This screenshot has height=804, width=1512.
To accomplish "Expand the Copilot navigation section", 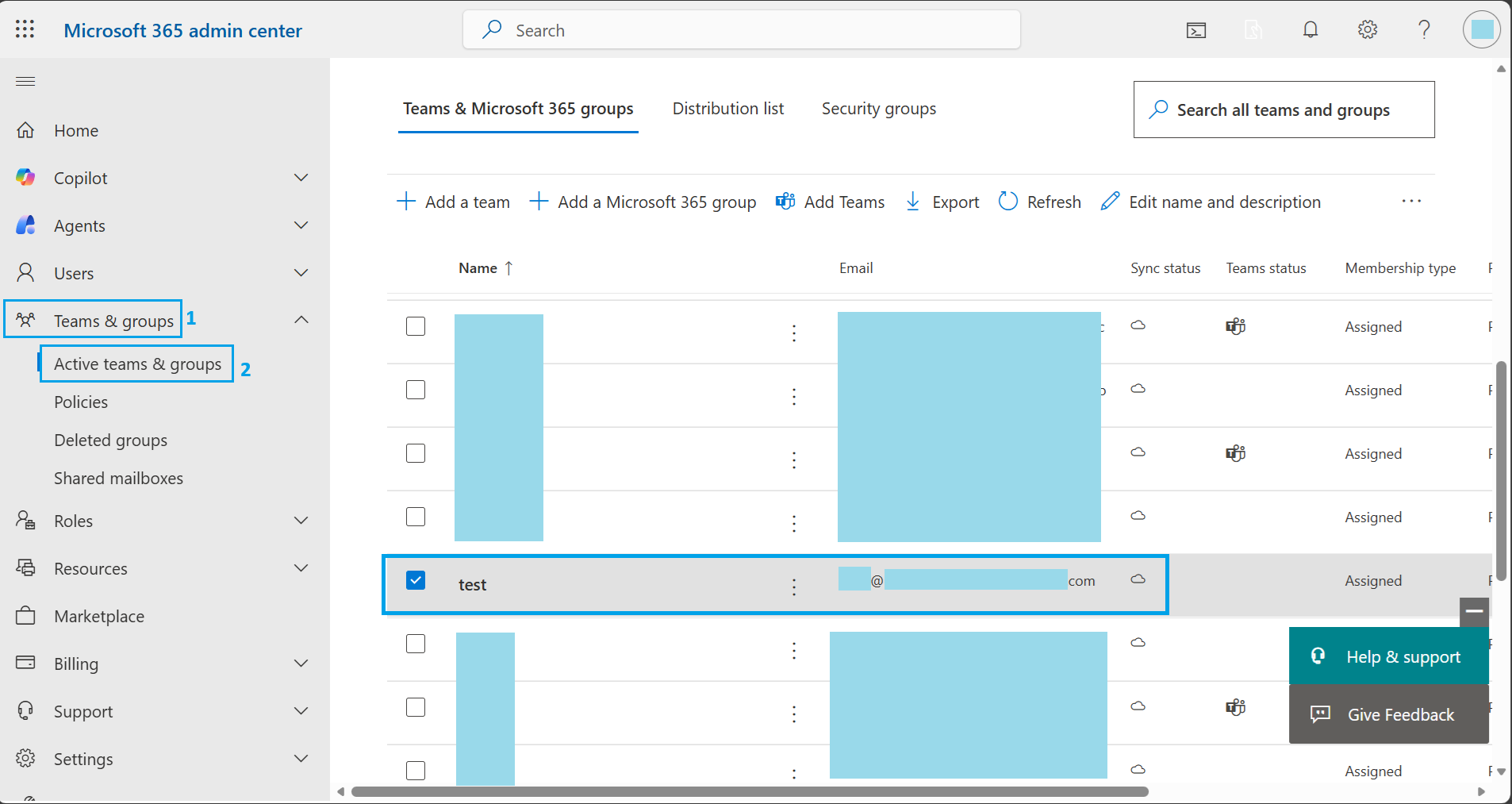I will 301,178.
